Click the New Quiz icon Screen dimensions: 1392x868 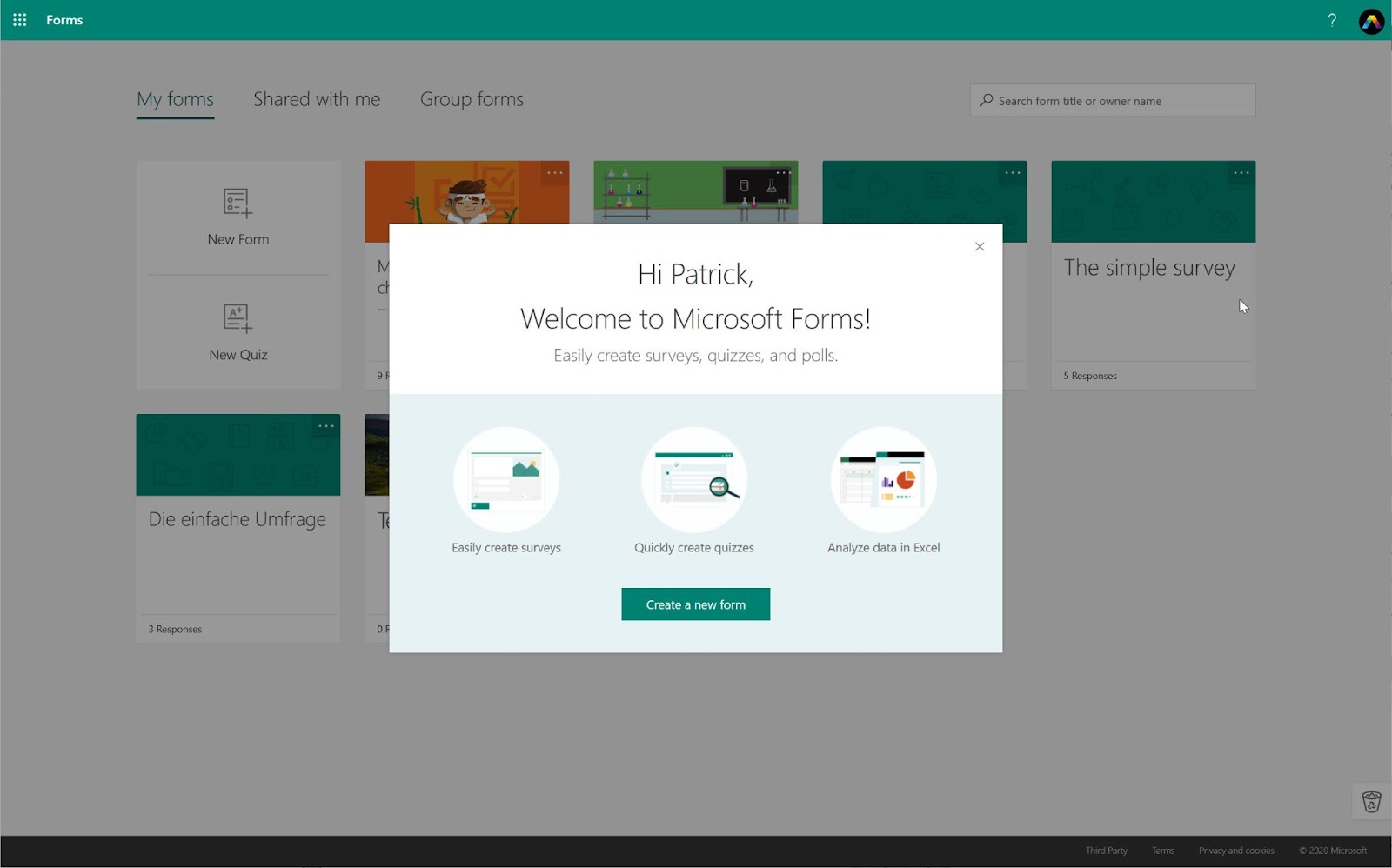click(238, 318)
